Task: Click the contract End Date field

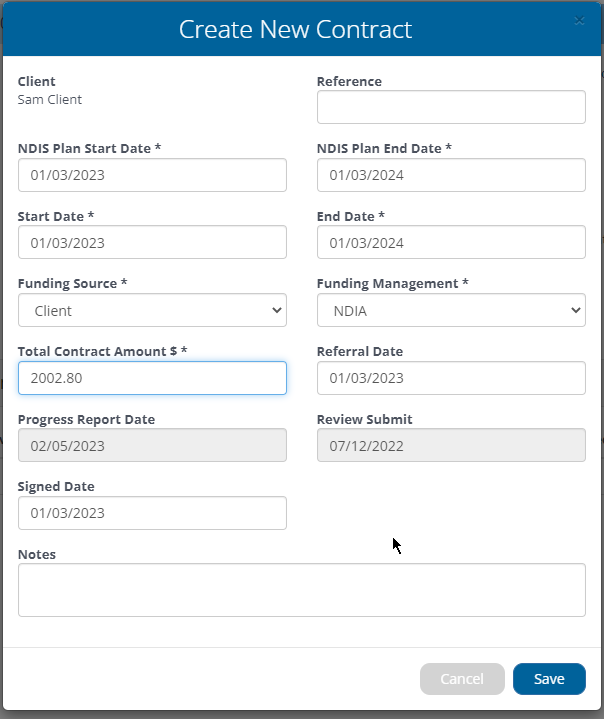Action: point(451,242)
